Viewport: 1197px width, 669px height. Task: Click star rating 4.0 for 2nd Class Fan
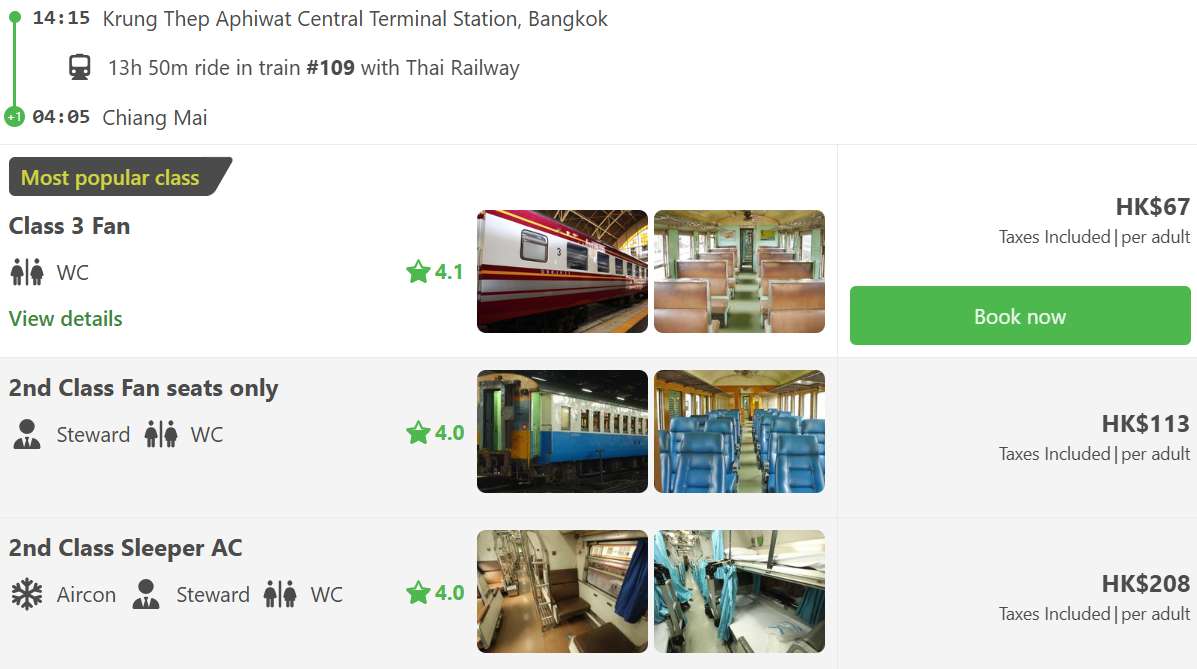pos(418,433)
